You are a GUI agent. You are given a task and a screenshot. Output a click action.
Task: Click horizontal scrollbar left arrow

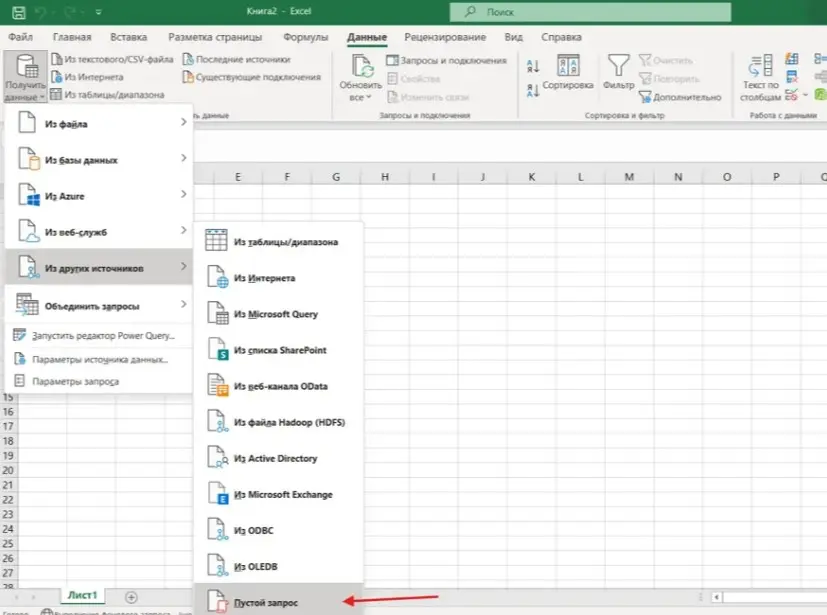click(x=716, y=597)
